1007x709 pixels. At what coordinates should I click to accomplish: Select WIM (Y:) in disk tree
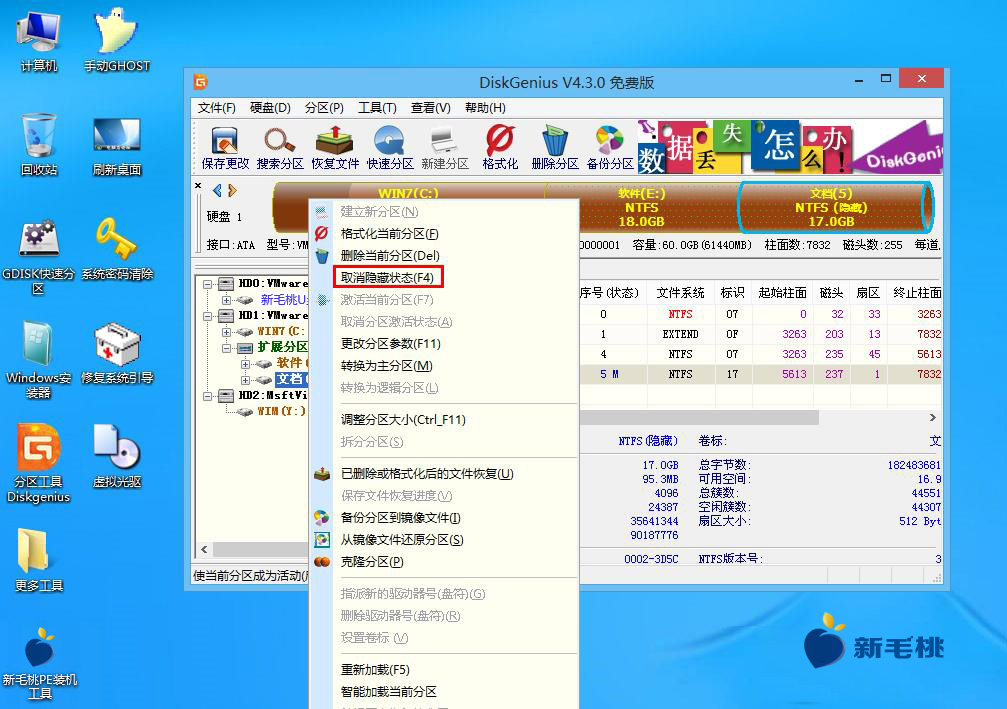(281, 412)
